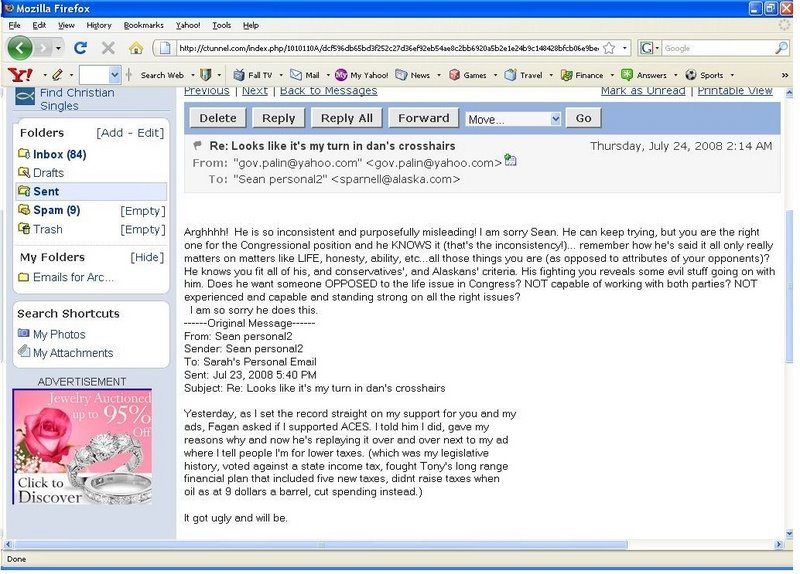Hide the My Folders section
The height and width of the screenshot is (574, 800).
point(147,257)
